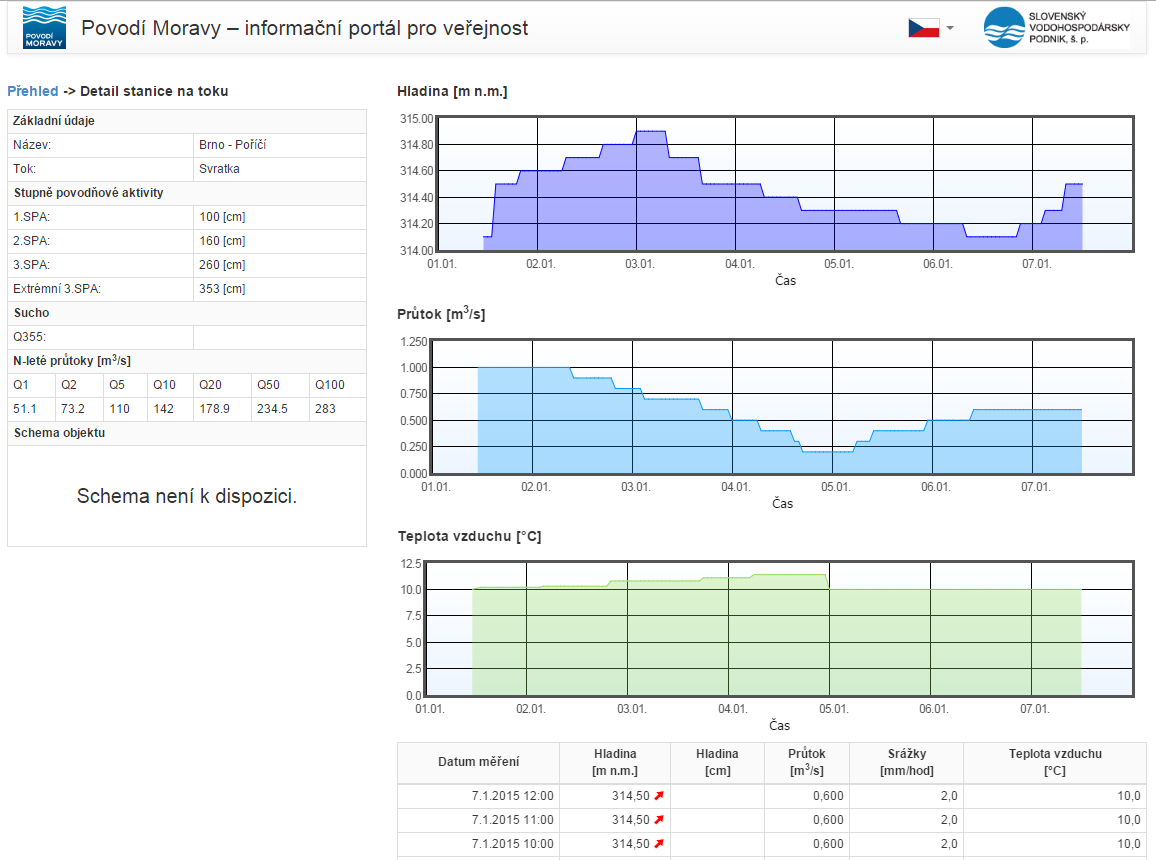
Task: Click the Srážky column header
Action: tap(906, 762)
